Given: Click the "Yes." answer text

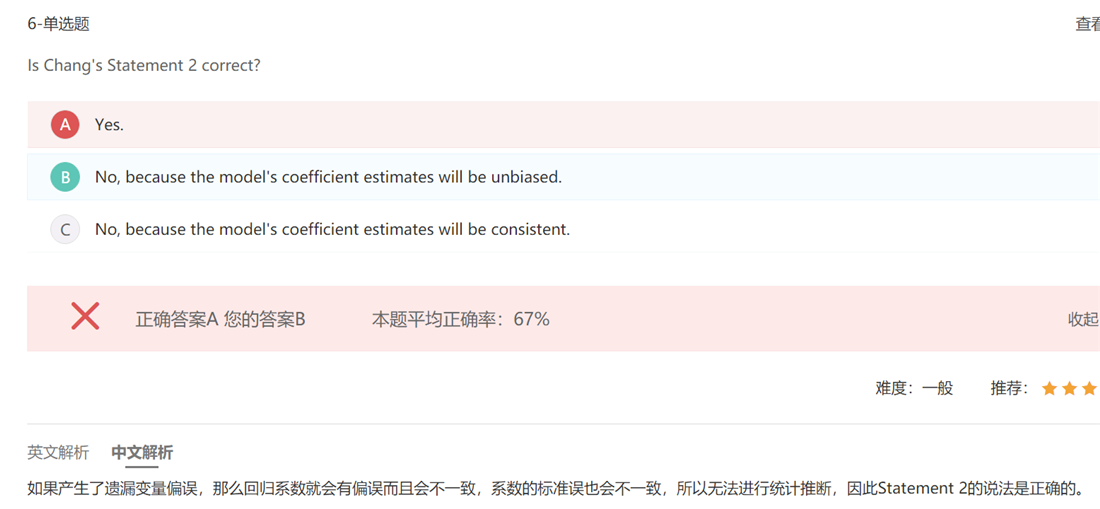Looking at the screenshot, I should pyautogui.click(x=109, y=125).
